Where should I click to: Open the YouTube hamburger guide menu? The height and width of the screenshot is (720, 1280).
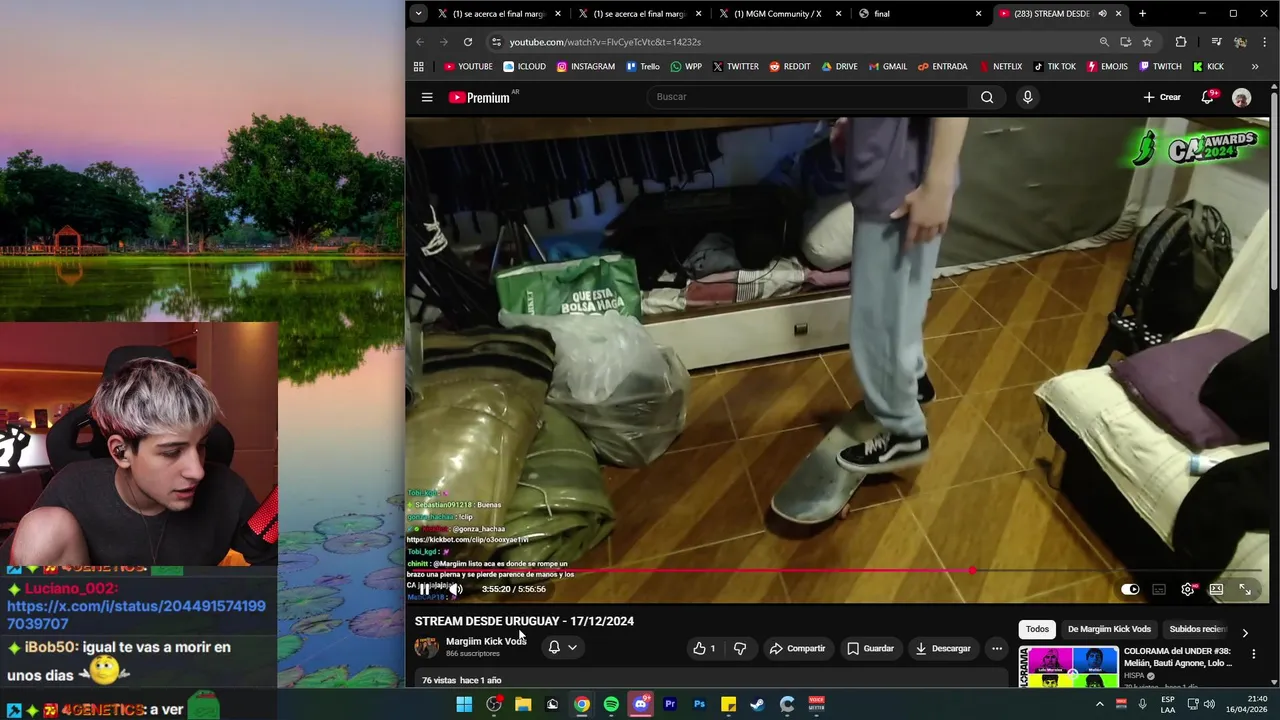pos(427,97)
